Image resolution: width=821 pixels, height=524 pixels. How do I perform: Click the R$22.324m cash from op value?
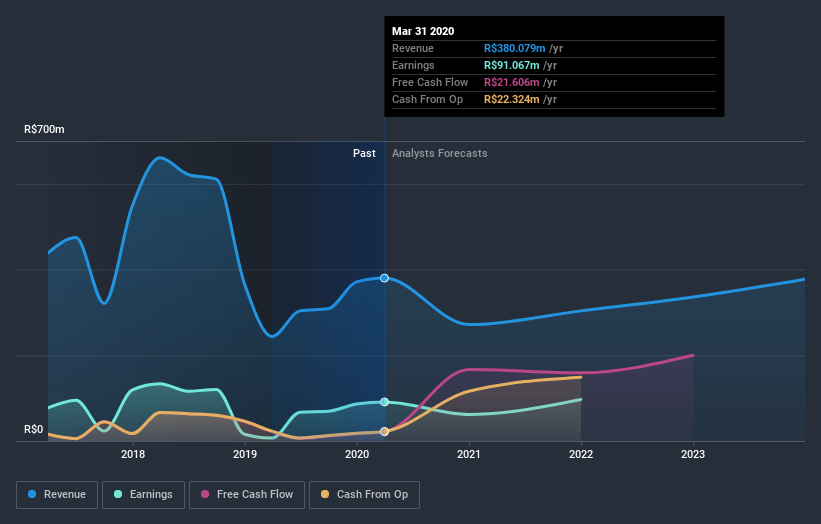[x=512, y=99]
